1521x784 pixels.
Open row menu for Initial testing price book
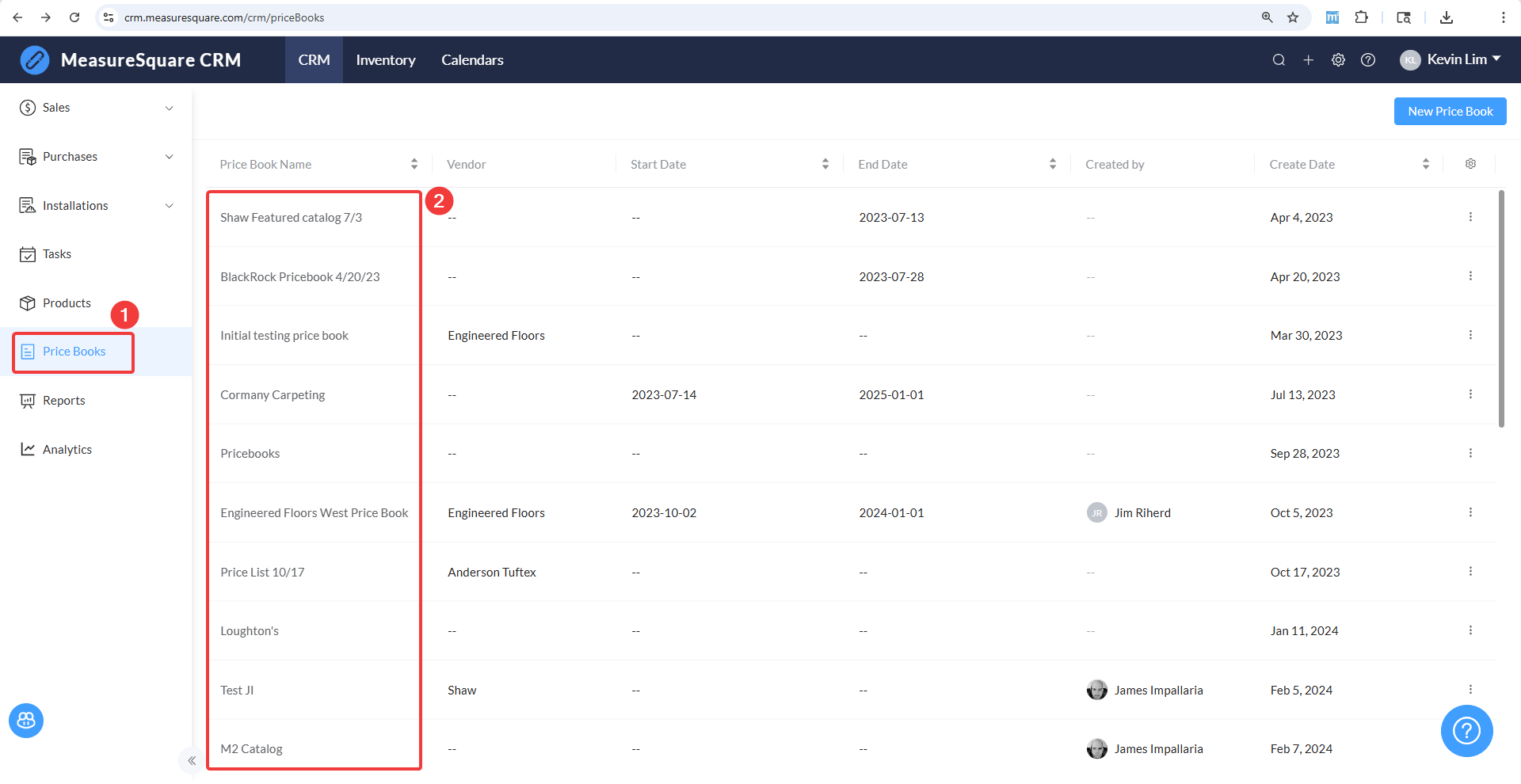coord(1470,335)
